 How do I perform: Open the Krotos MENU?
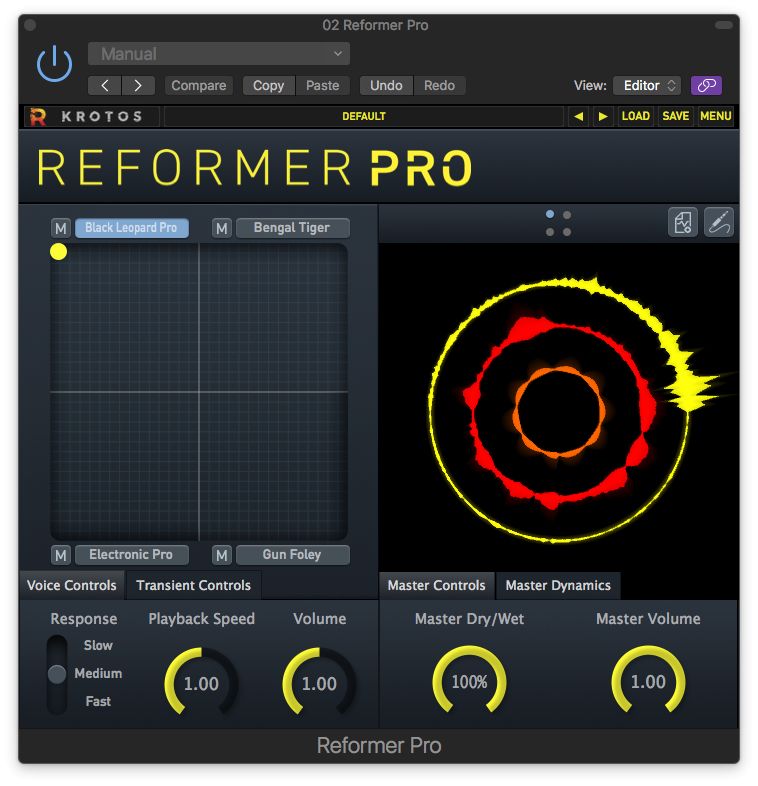[715, 116]
